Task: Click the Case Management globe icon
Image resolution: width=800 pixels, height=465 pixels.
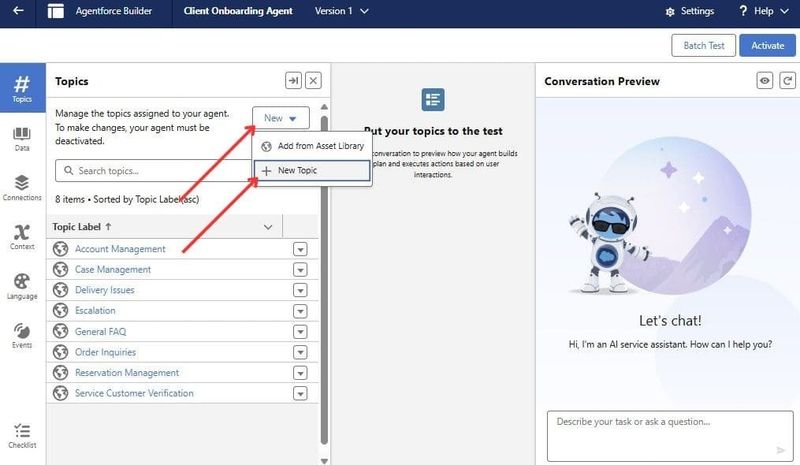Action: click(61, 269)
